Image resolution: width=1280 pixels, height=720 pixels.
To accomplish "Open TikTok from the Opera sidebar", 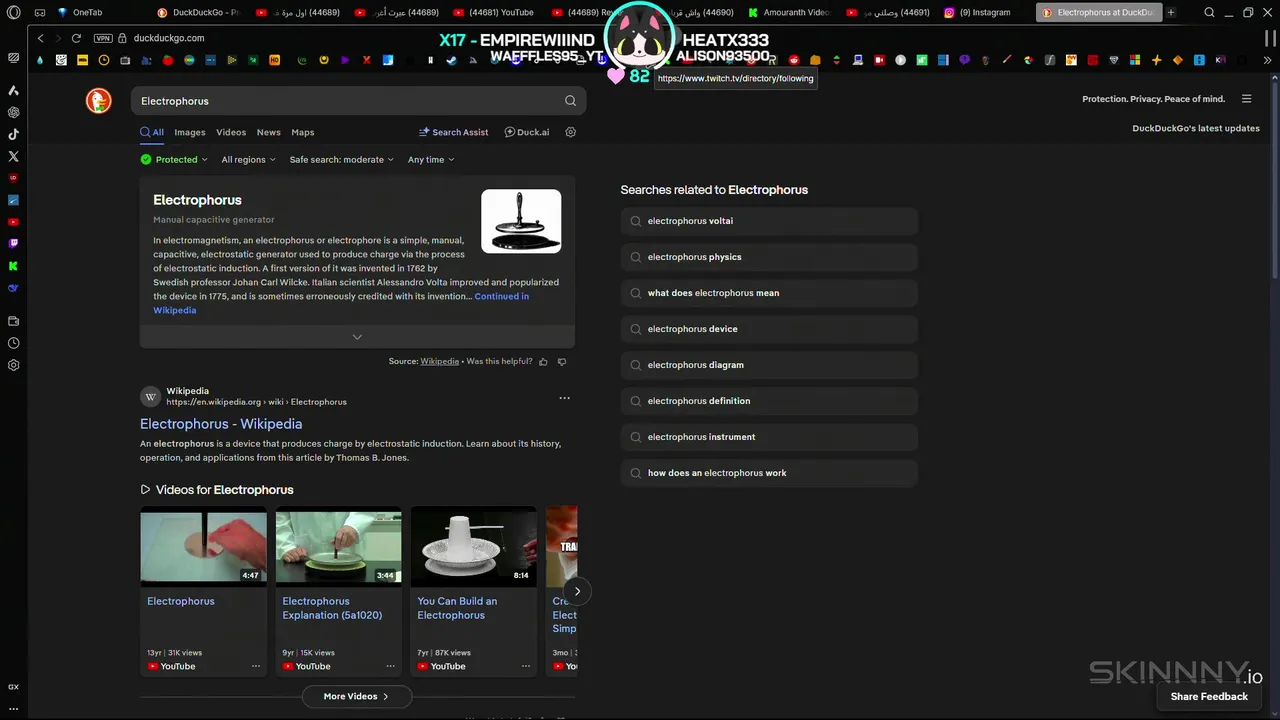I will 13,134.
